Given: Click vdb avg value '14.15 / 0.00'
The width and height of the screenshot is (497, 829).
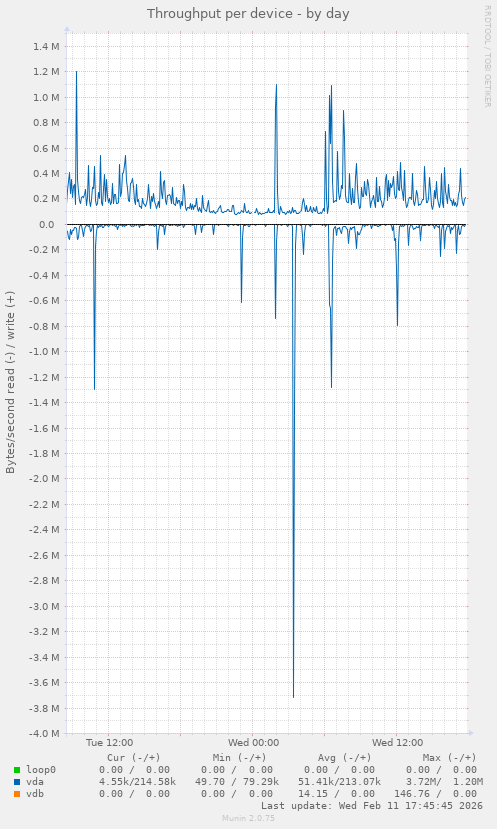Looking at the screenshot, I should pos(339,794).
